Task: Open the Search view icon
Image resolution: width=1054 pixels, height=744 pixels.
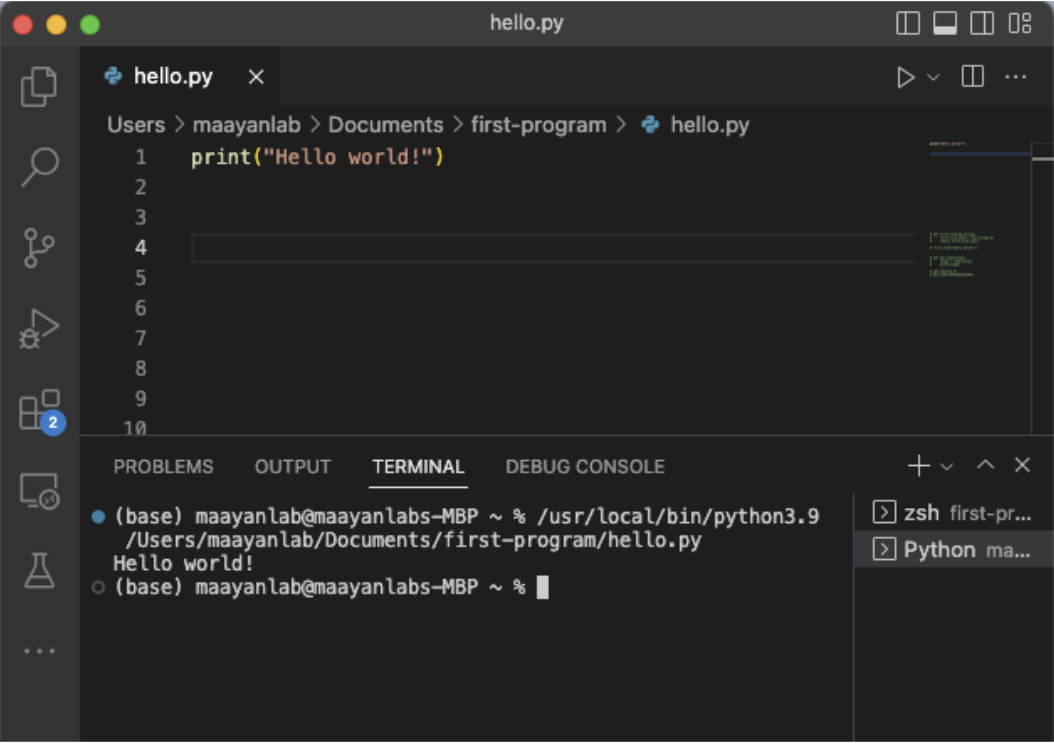Action: click(x=39, y=167)
